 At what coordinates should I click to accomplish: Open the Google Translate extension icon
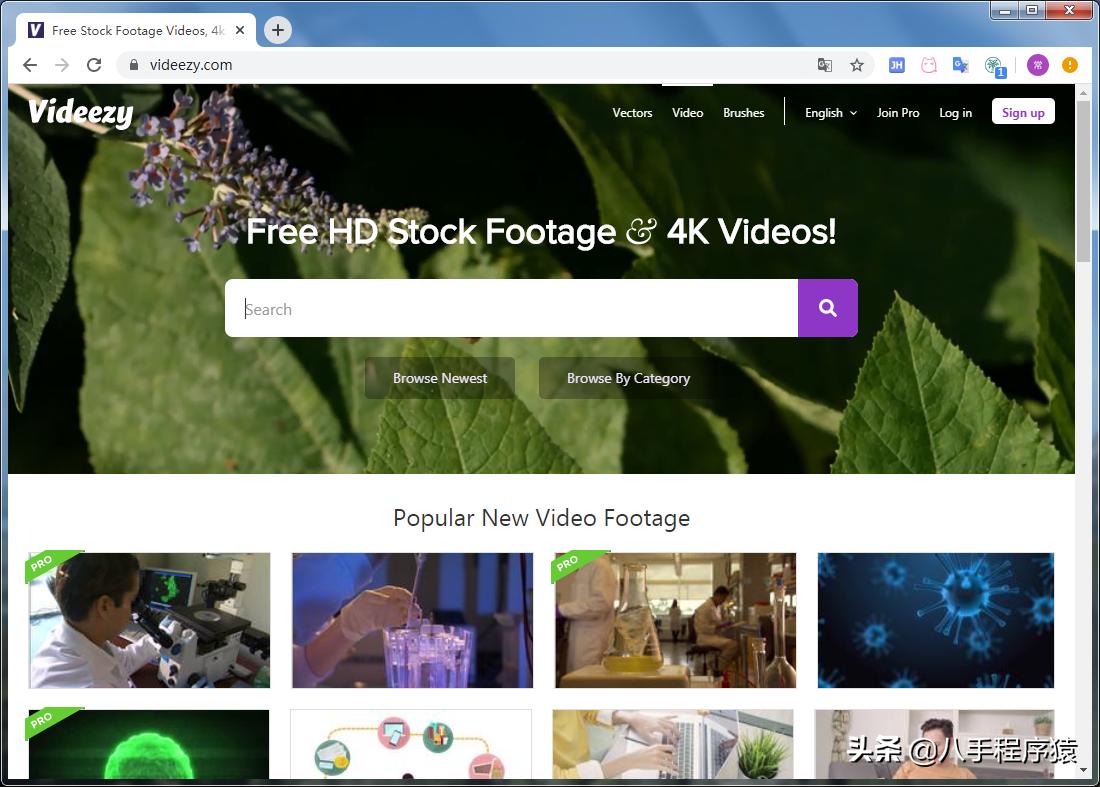(960, 65)
